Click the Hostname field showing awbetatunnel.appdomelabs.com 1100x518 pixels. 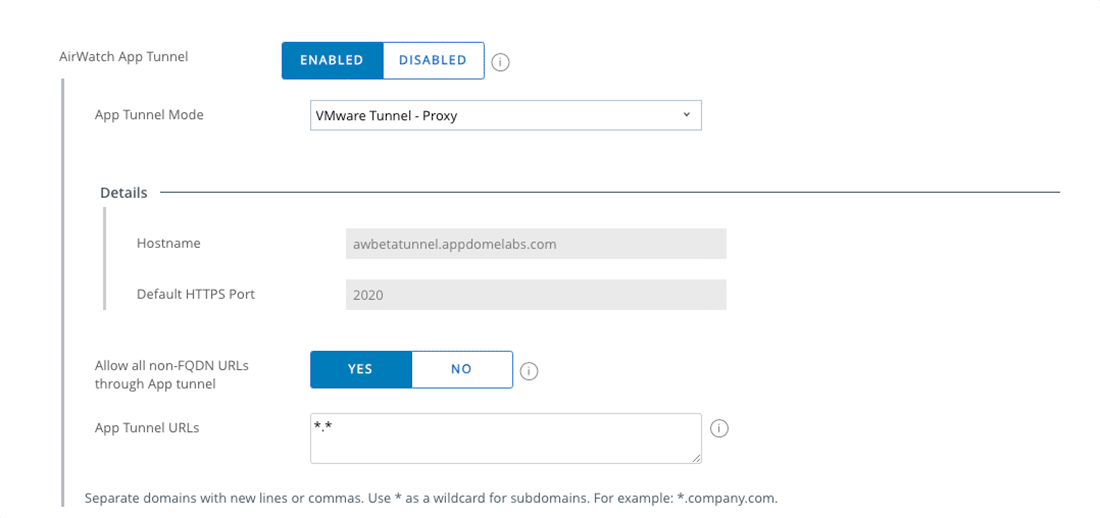pyautogui.click(x=535, y=244)
